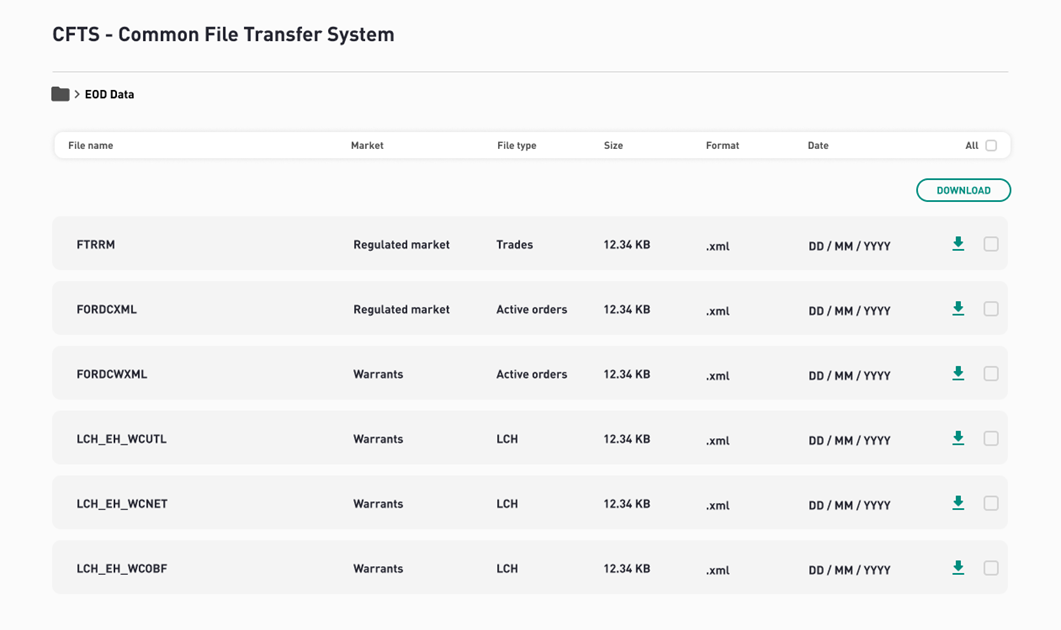The height and width of the screenshot is (630, 1061).
Task: Check the LCH_EH_WCOBF row checkbox
Action: point(991,568)
